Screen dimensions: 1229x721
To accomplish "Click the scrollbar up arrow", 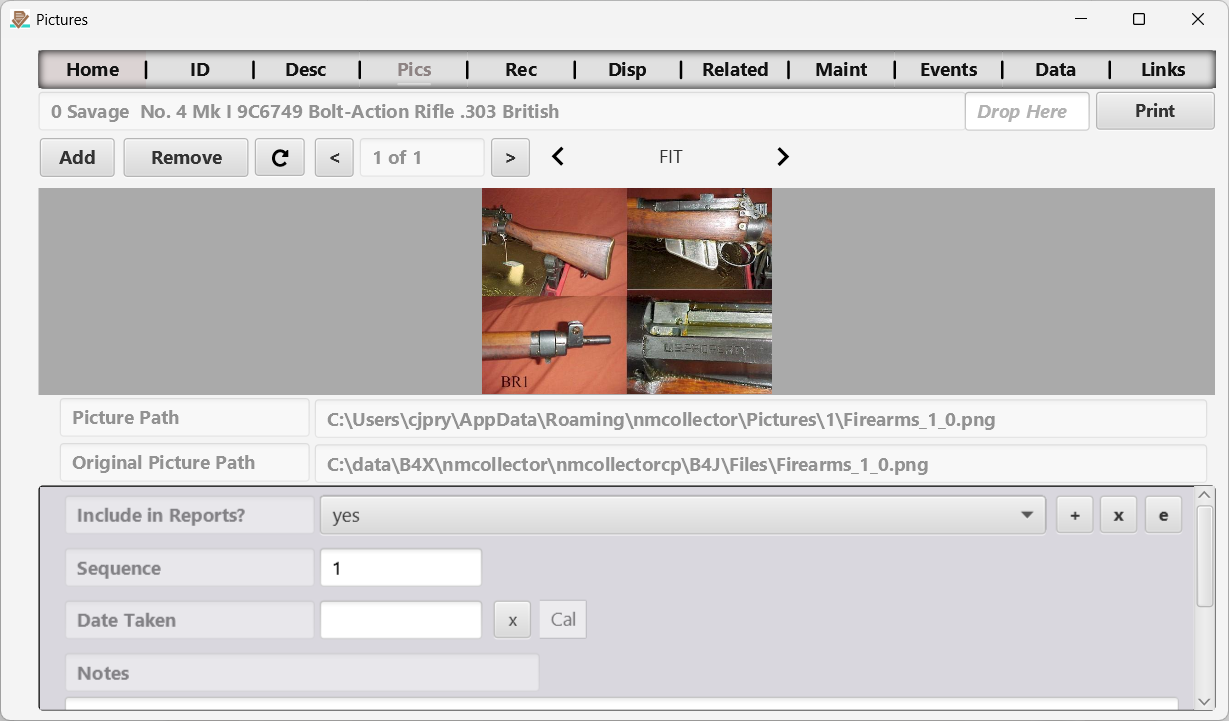I will point(1205,494).
